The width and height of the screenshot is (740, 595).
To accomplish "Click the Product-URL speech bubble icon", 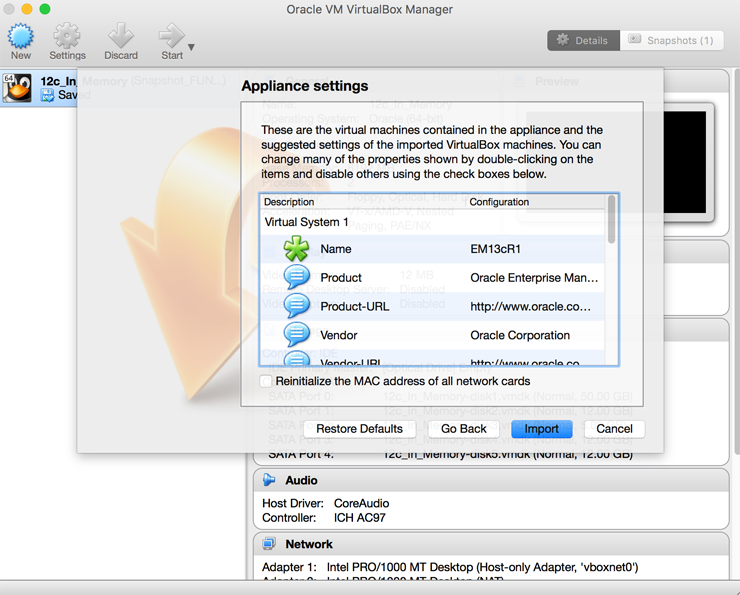I will [296, 306].
